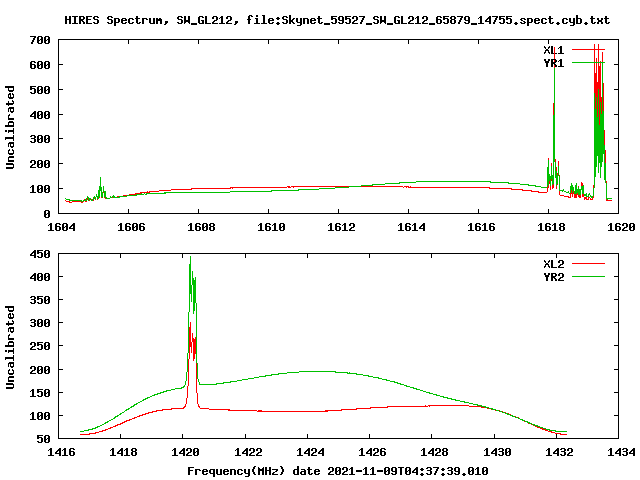The width and height of the screenshot is (640, 480).
Task: Click the YR1 legend label
Action: click(553, 63)
